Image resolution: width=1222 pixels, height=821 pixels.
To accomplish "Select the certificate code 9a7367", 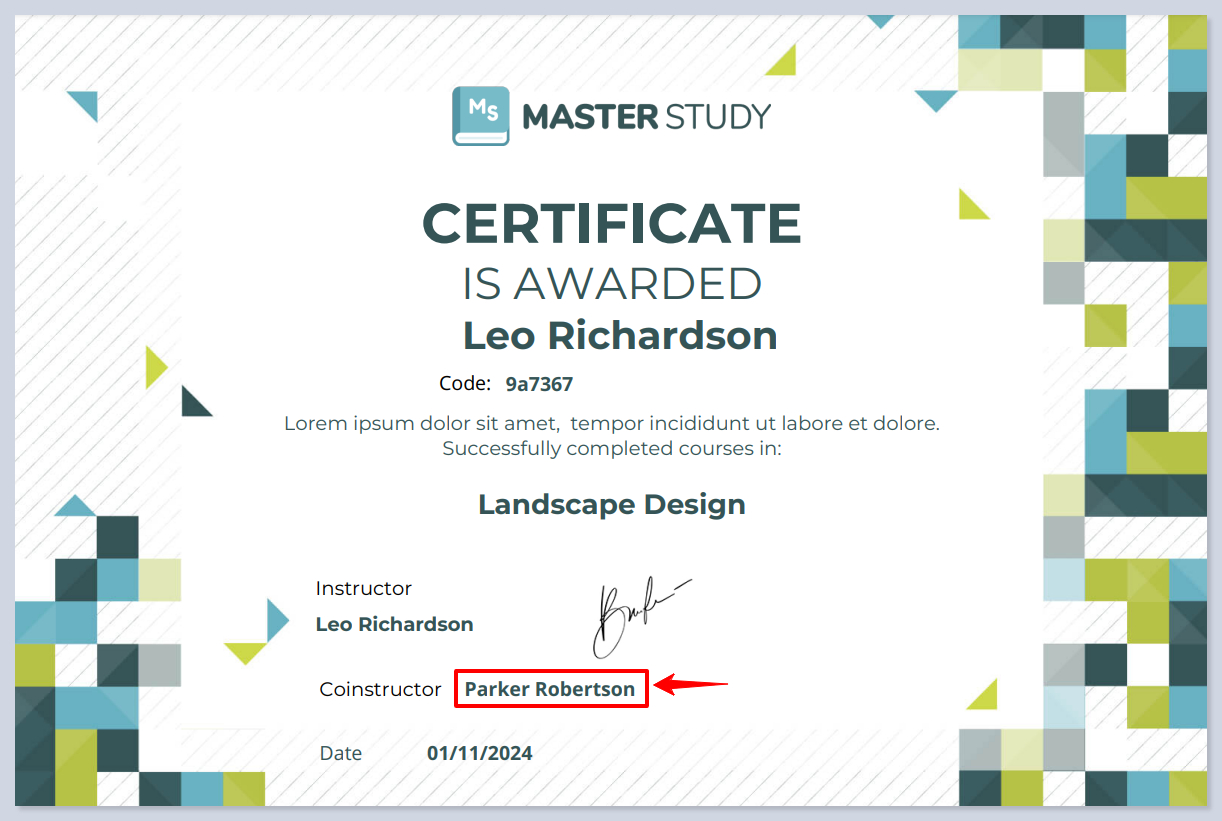I will coord(539,384).
